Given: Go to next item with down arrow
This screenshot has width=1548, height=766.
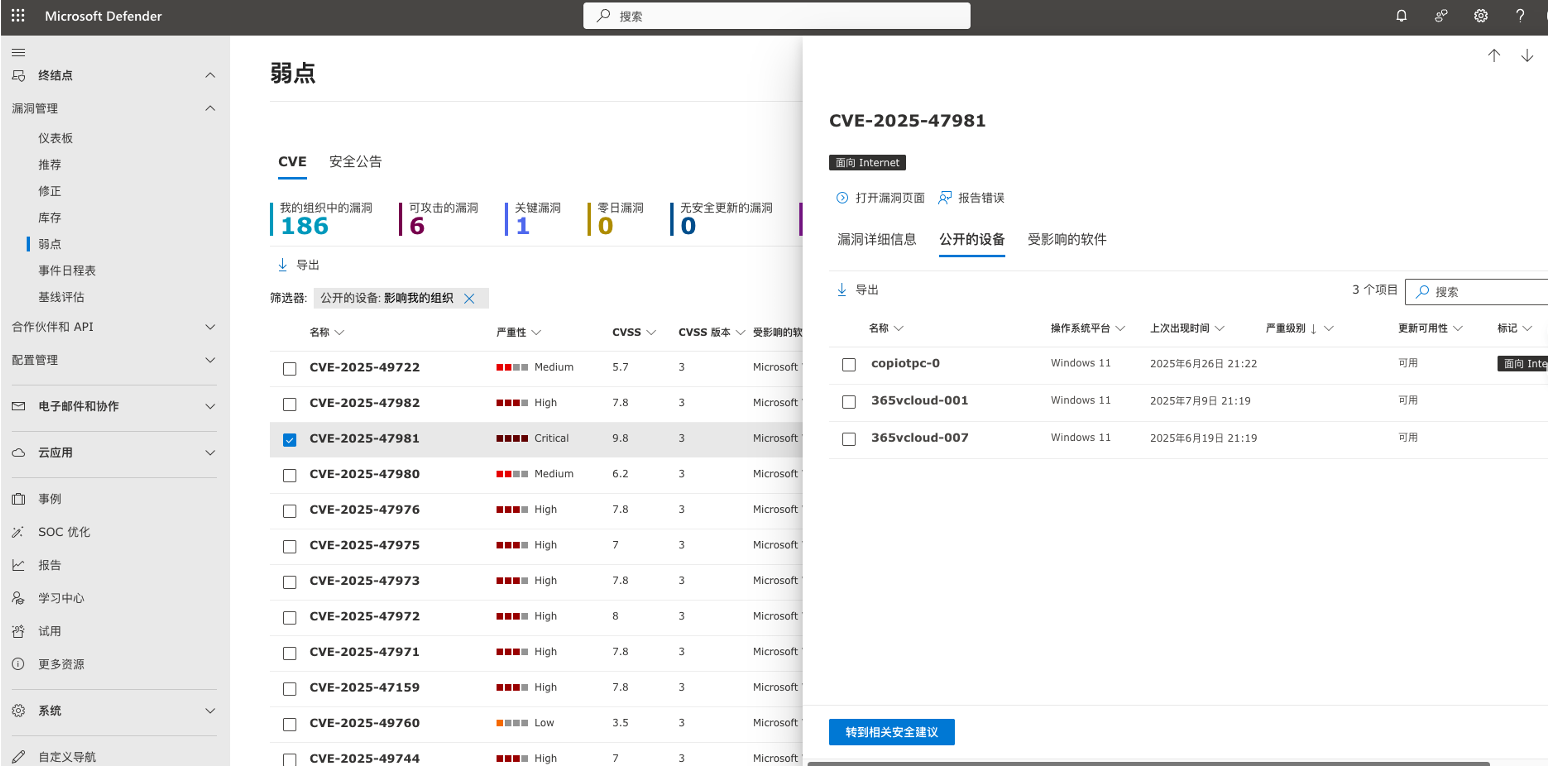Looking at the screenshot, I should click(1527, 56).
